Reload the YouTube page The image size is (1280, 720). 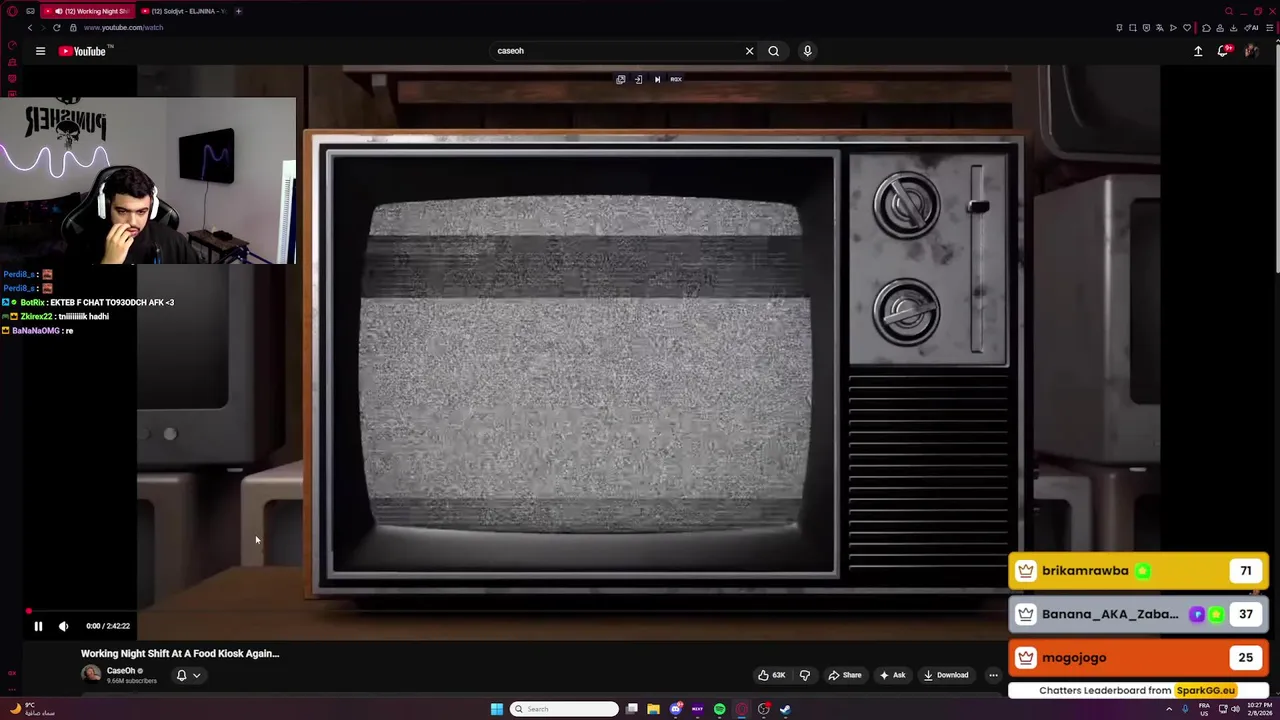pos(56,28)
